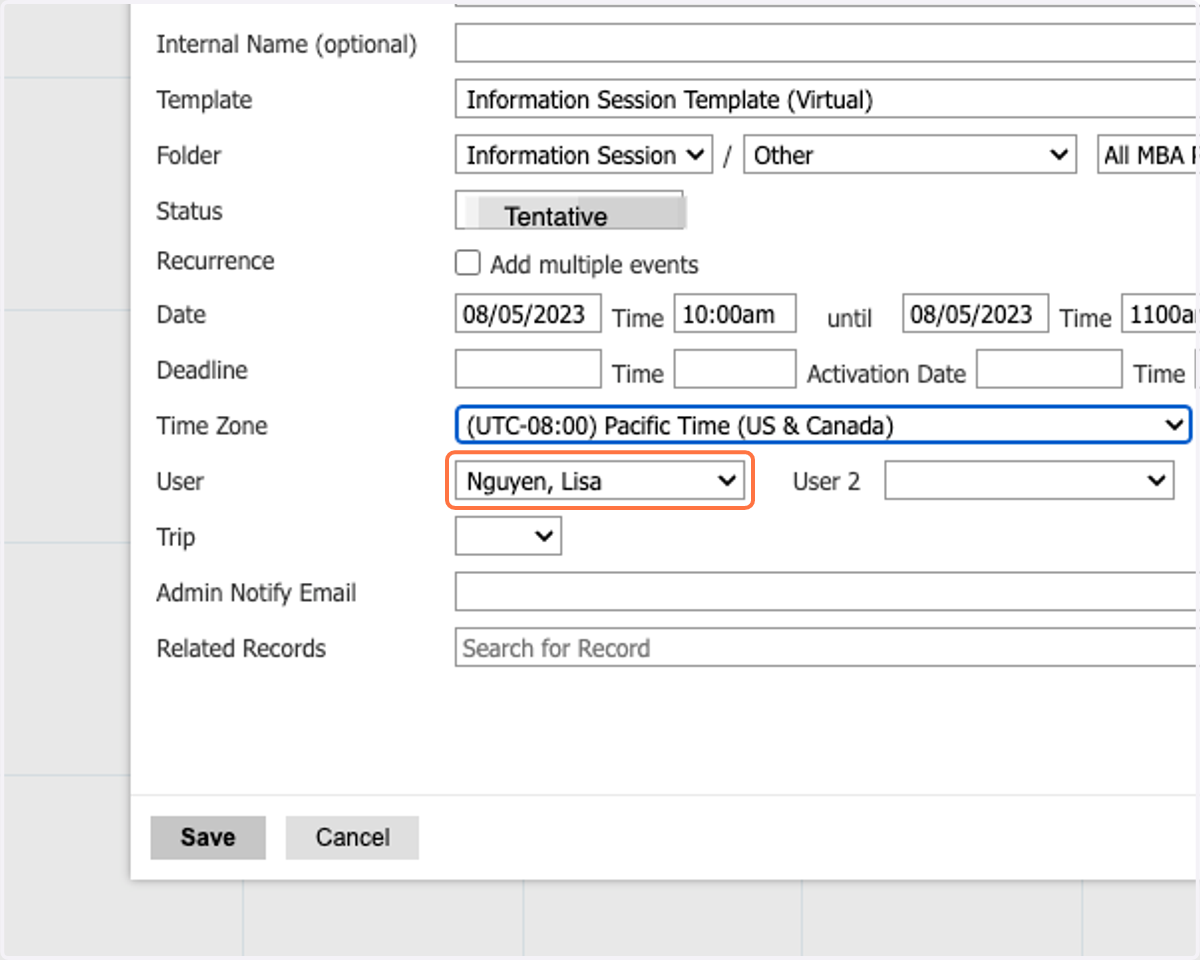This screenshot has width=1200, height=960.
Task: Click the Internal Name input field
Action: (827, 44)
